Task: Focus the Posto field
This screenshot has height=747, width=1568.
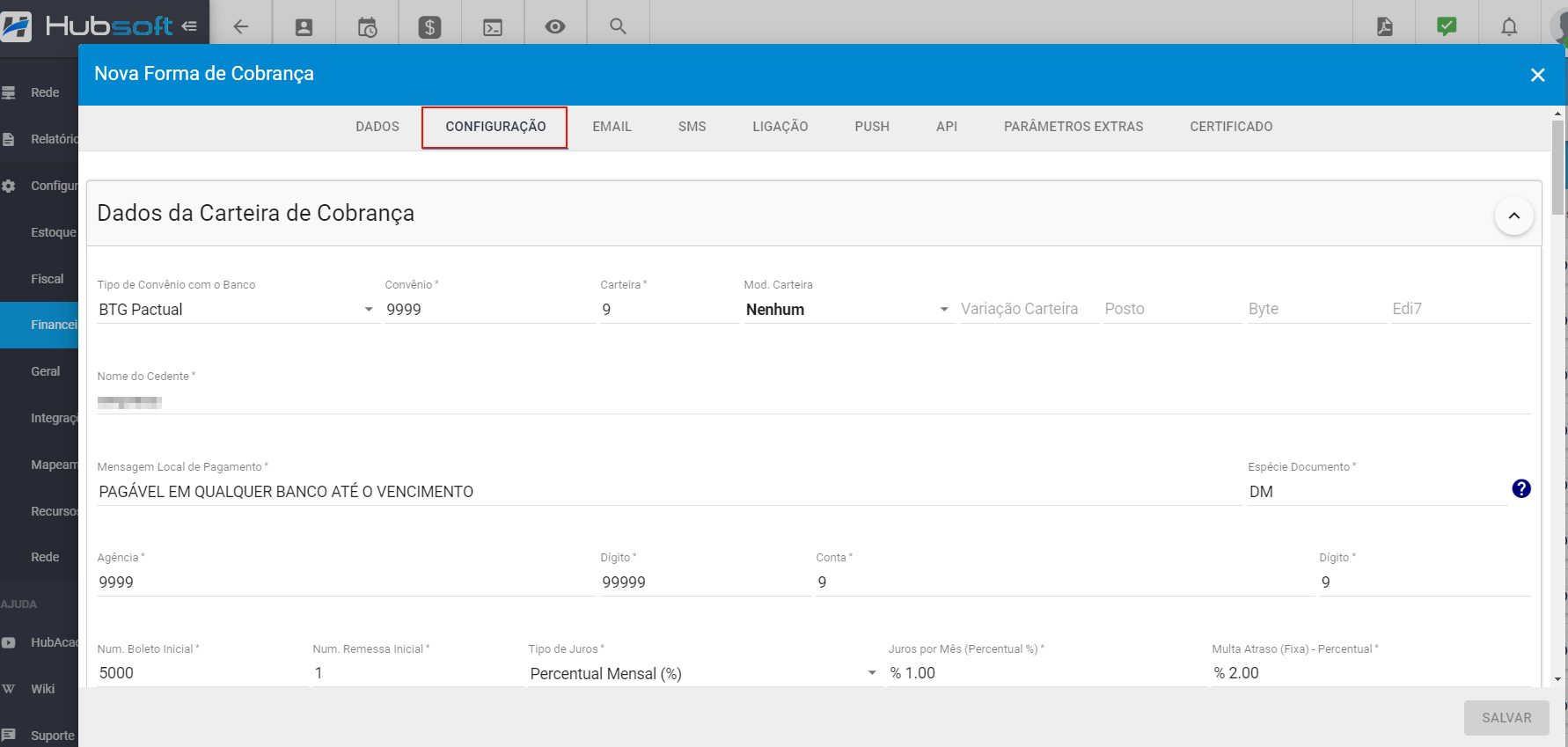Action: tap(1172, 310)
